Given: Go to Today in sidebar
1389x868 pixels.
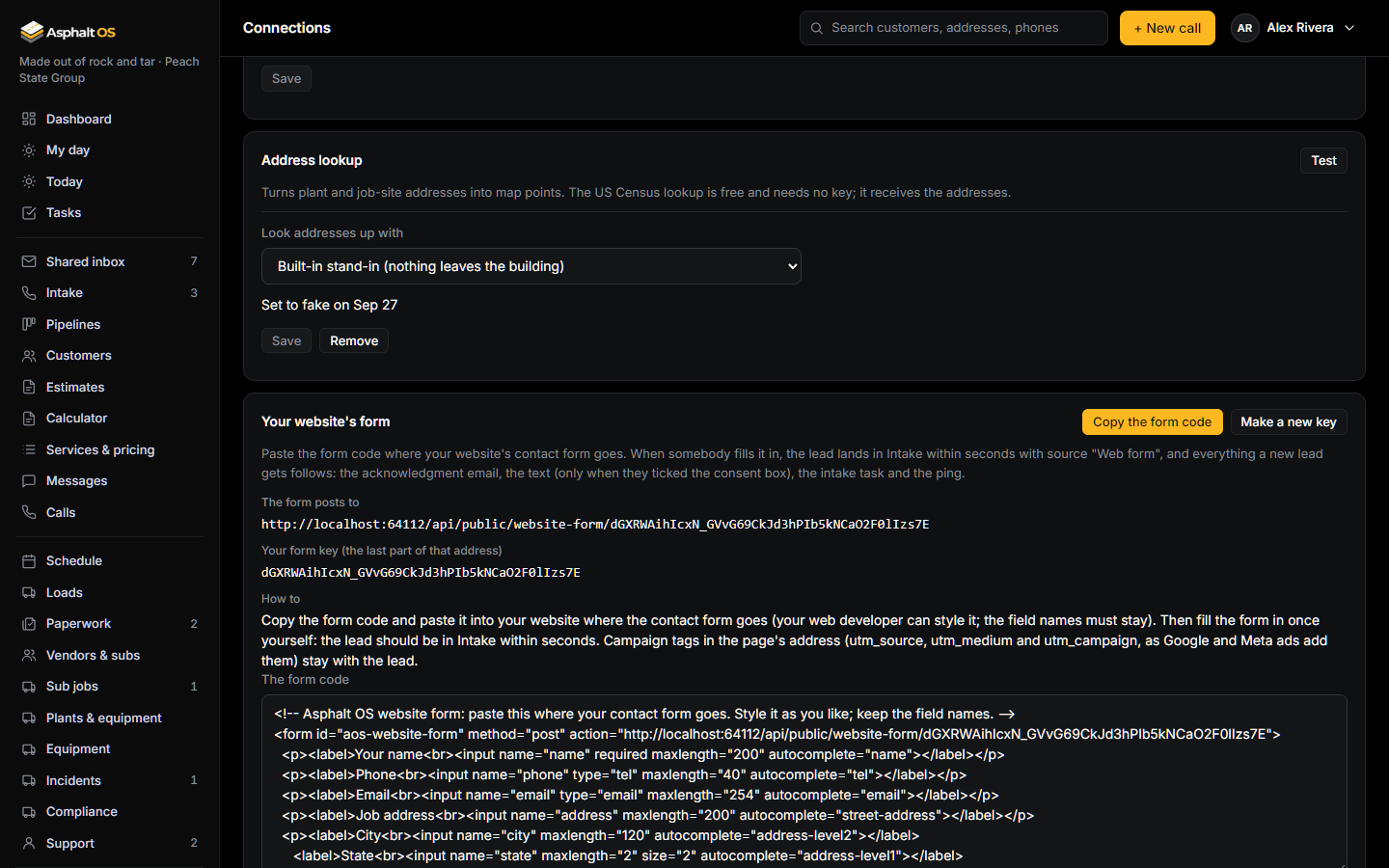Looking at the screenshot, I should click(110, 181).
